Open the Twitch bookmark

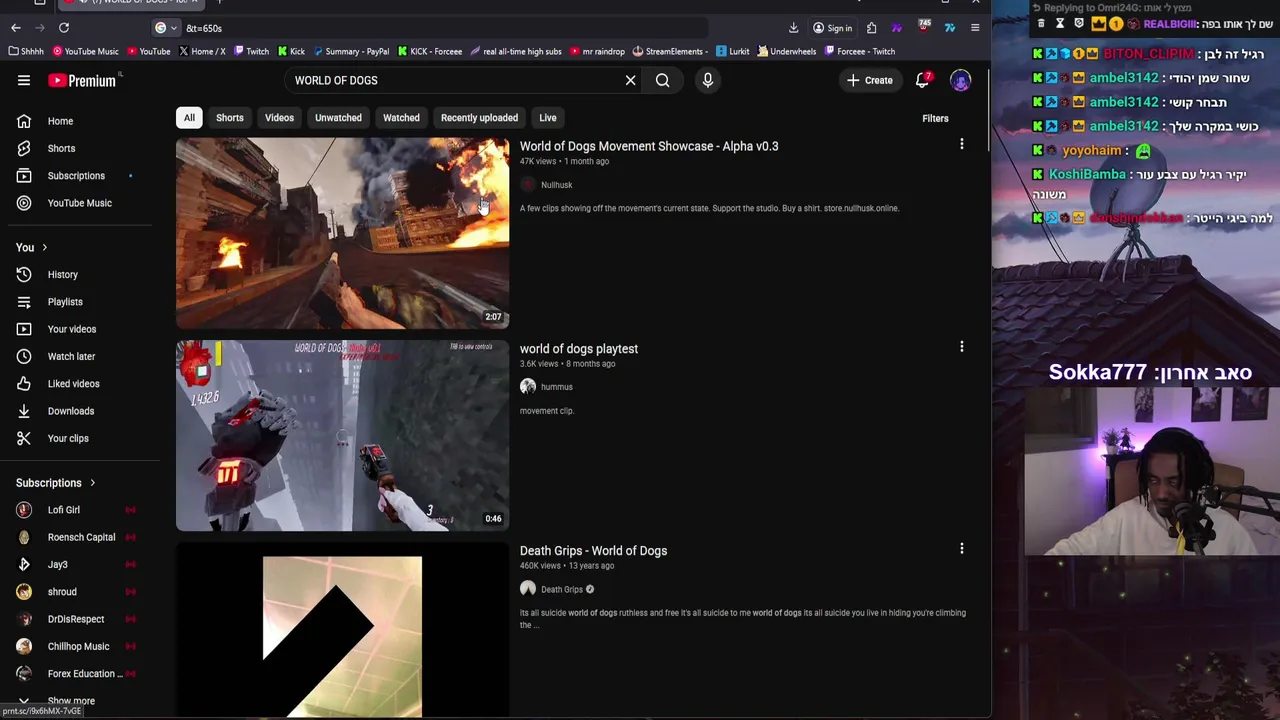click(251, 51)
